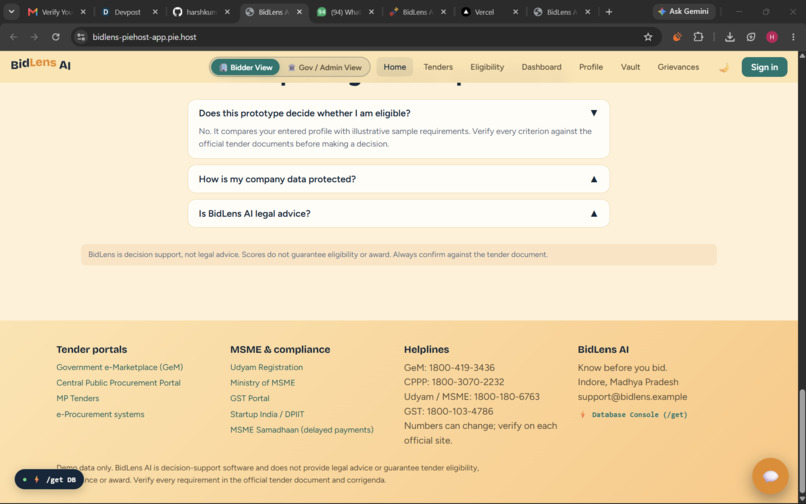Expand Is BidLens AI legal advice

pyautogui.click(x=398, y=213)
